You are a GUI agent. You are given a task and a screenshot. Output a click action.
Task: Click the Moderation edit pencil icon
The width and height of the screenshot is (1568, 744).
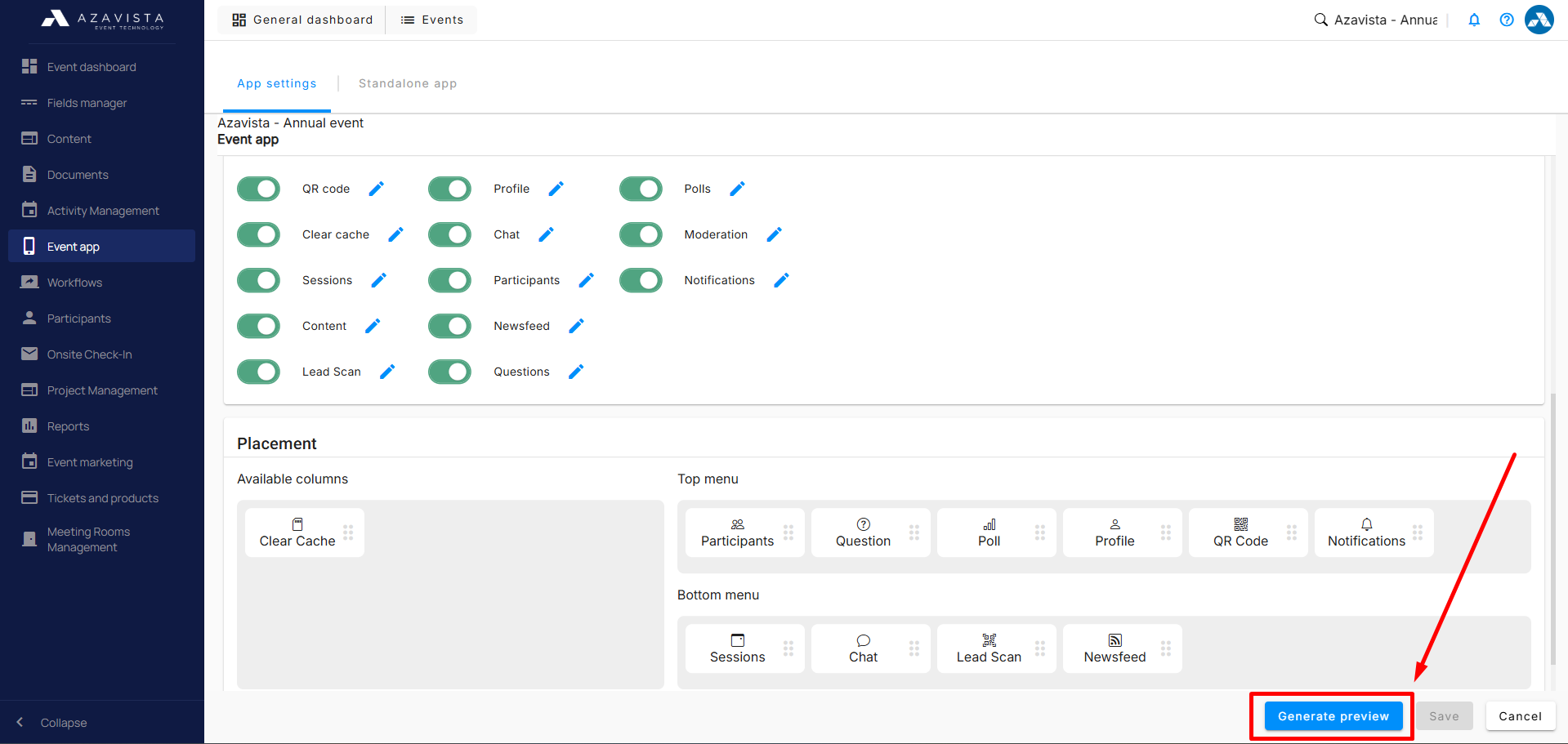774,234
